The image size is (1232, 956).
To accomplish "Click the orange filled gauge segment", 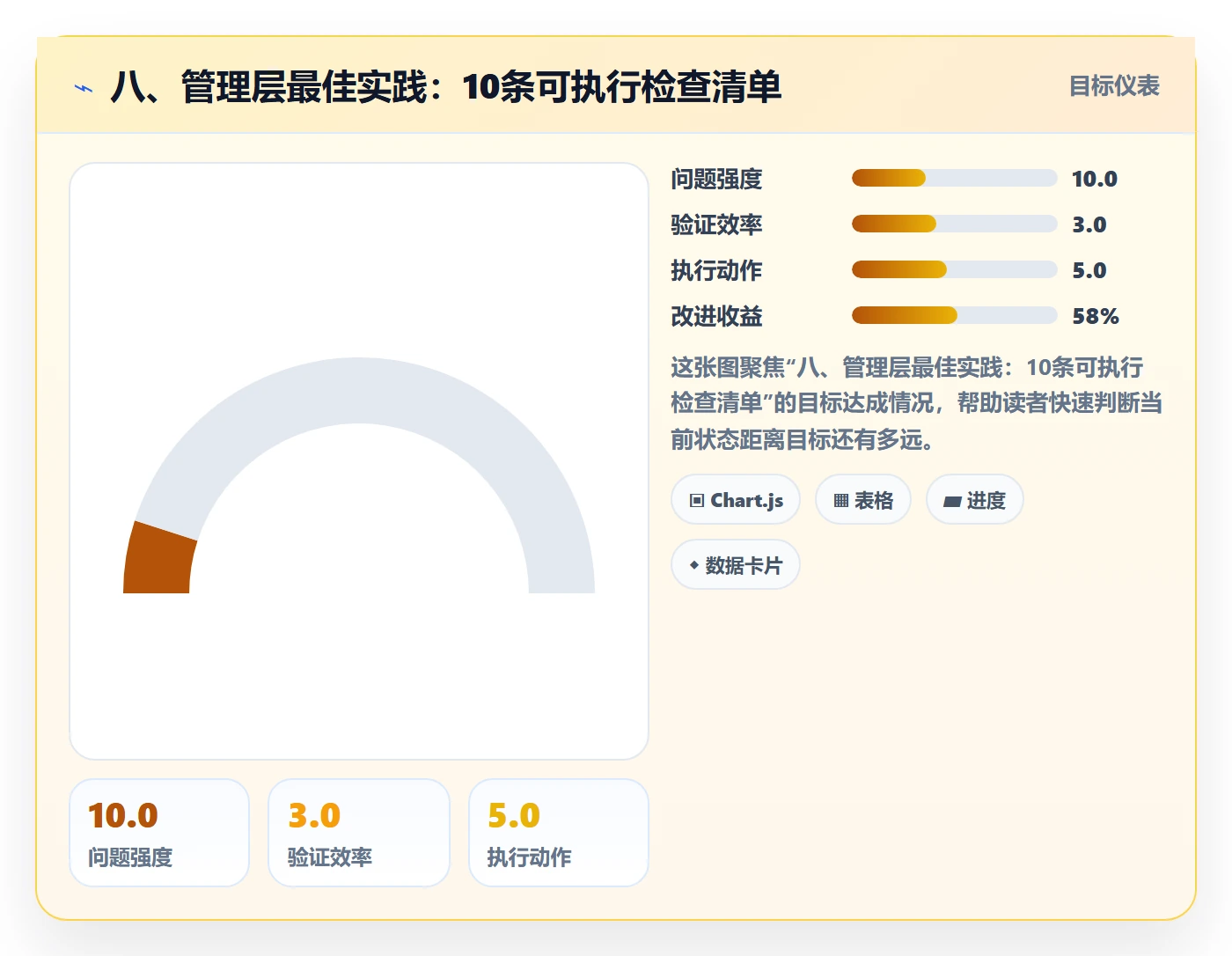I will click(158, 560).
